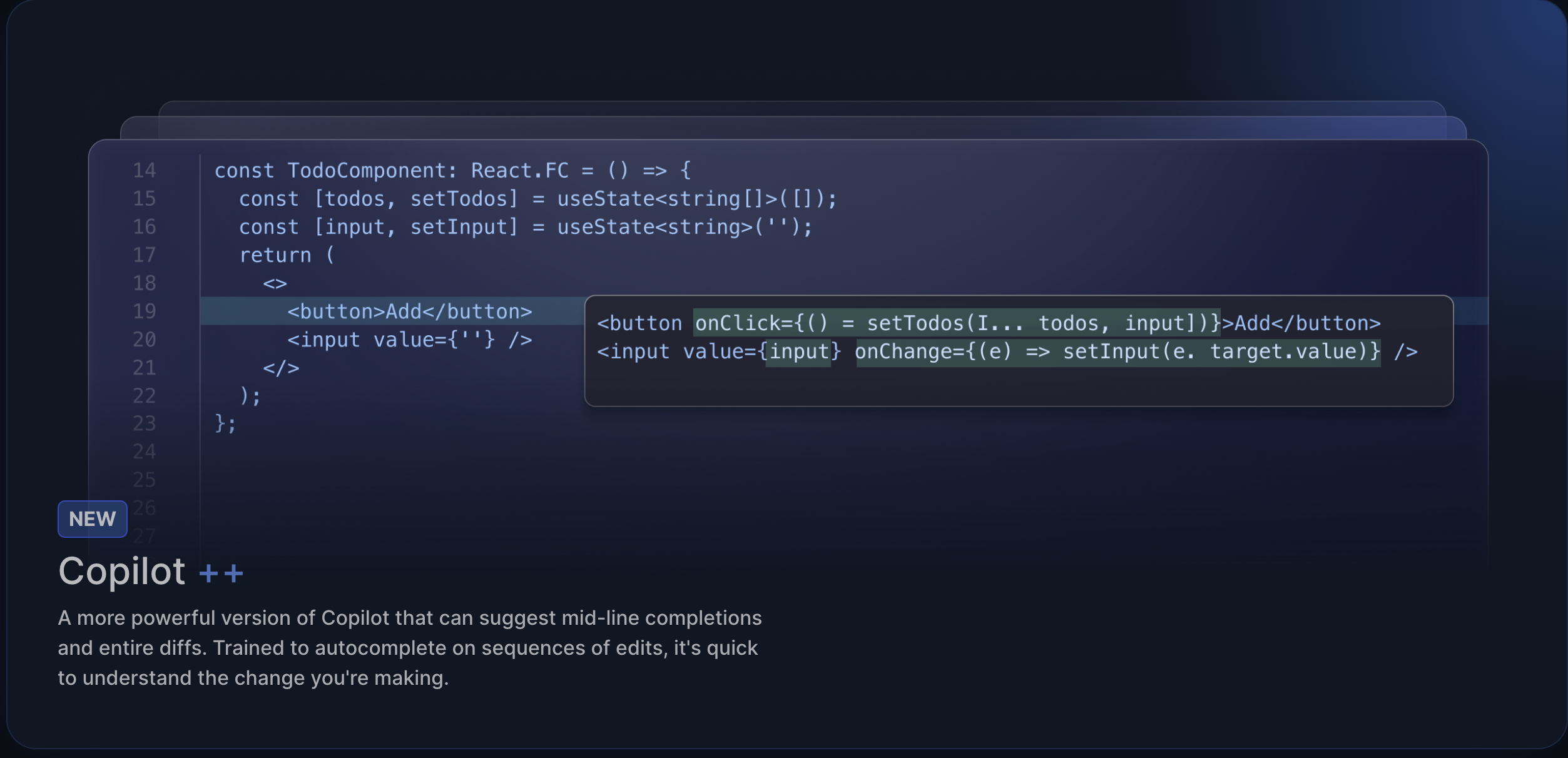
Task: Click line number 23 in gutter
Action: tap(145, 423)
